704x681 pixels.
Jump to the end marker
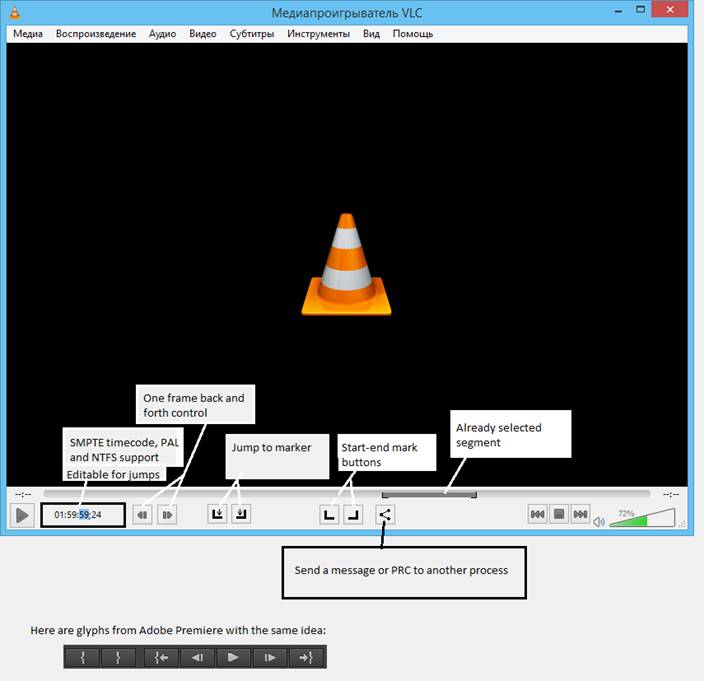pyautogui.click(x=241, y=514)
